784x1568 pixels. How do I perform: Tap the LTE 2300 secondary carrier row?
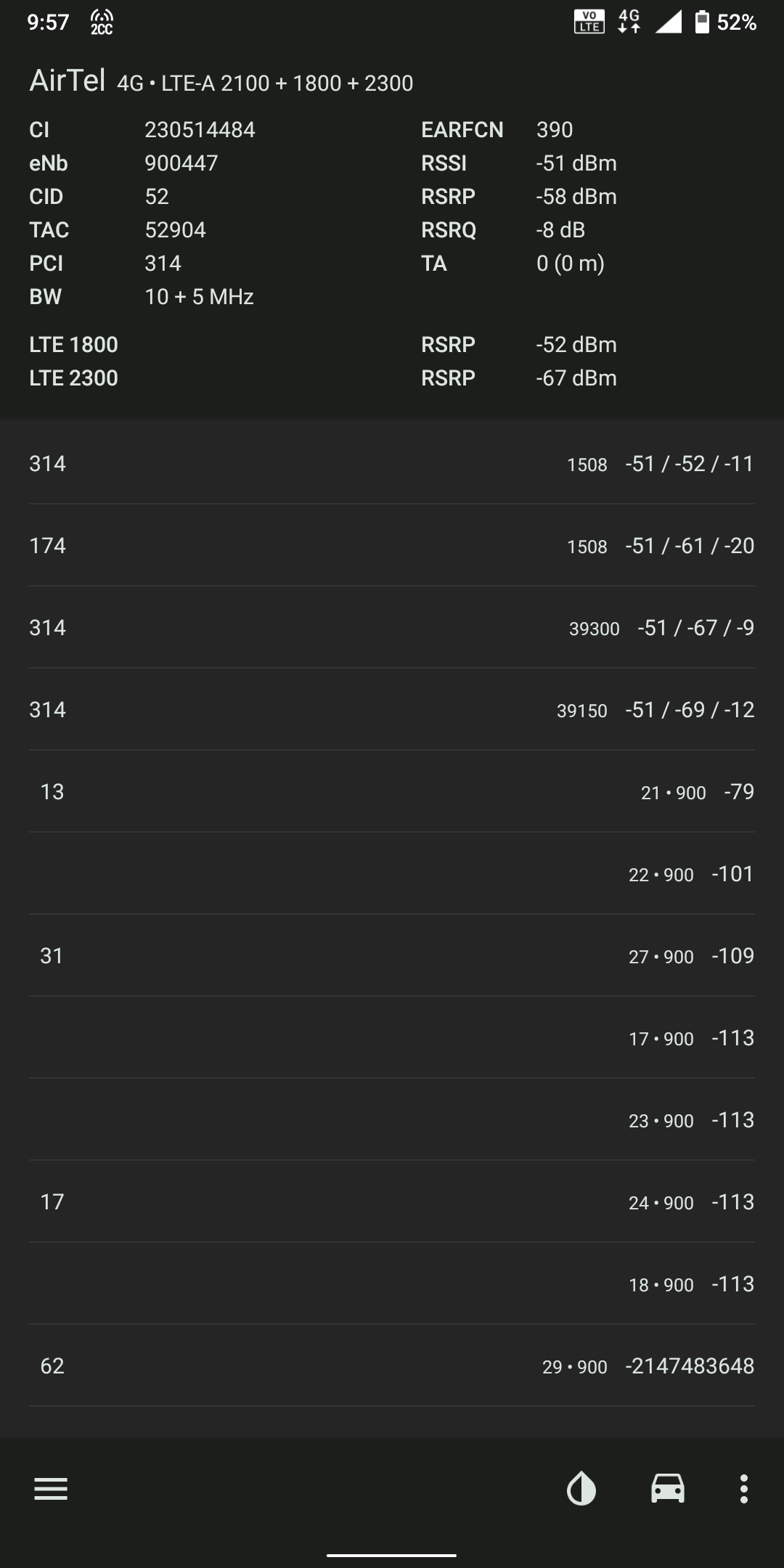392,377
